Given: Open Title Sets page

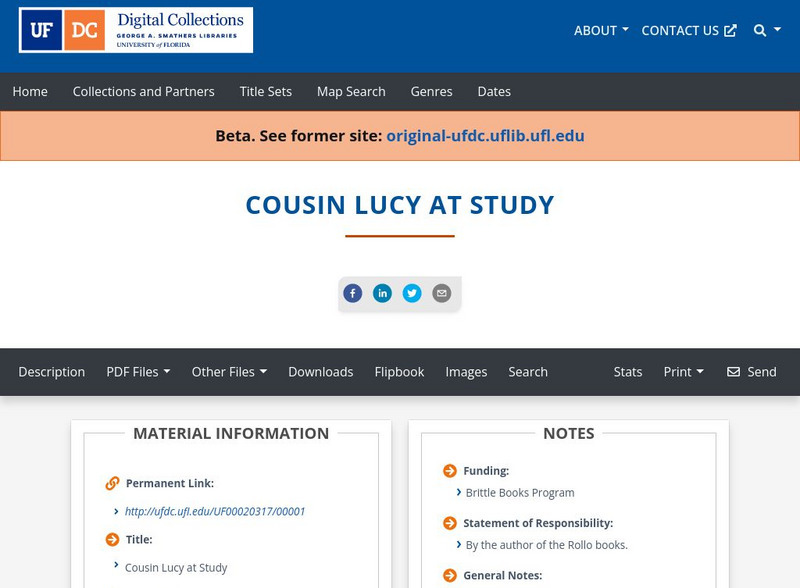Looking at the screenshot, I should (x=266, y=91).
